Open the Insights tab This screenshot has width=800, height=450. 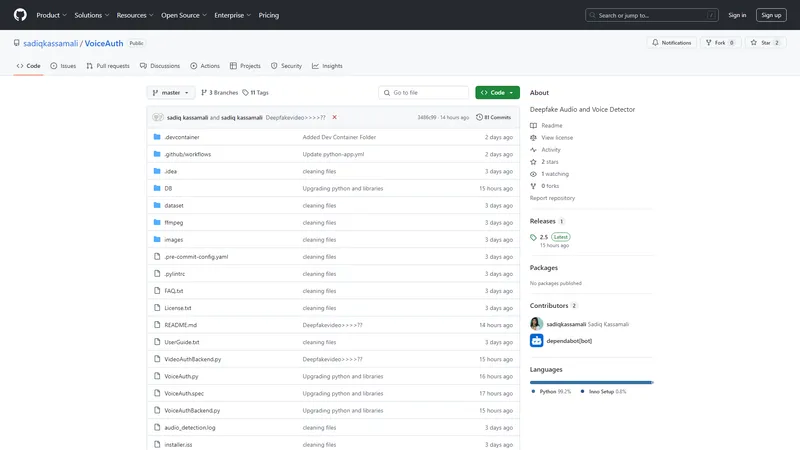point(327,66)
